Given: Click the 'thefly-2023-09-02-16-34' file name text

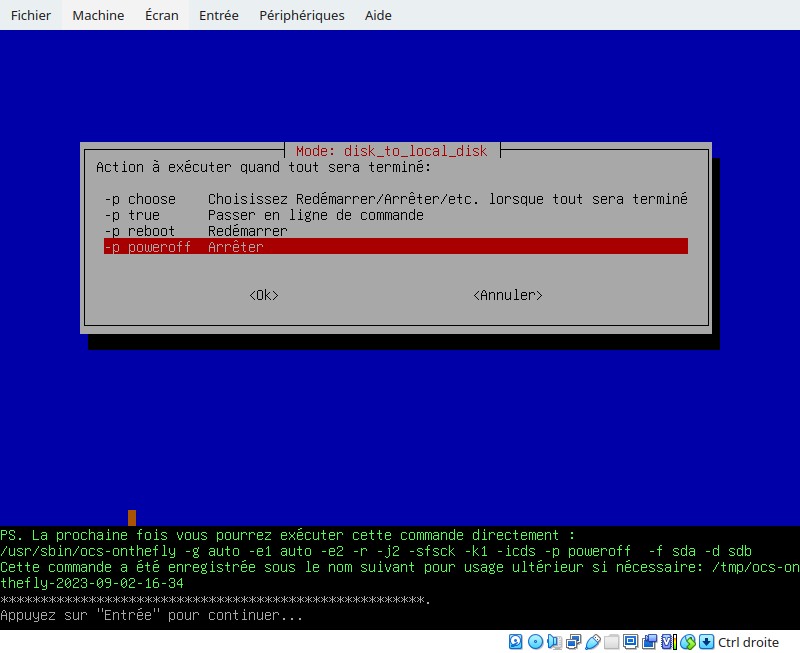Looking at the screenshot, I should tap(92, 584).
